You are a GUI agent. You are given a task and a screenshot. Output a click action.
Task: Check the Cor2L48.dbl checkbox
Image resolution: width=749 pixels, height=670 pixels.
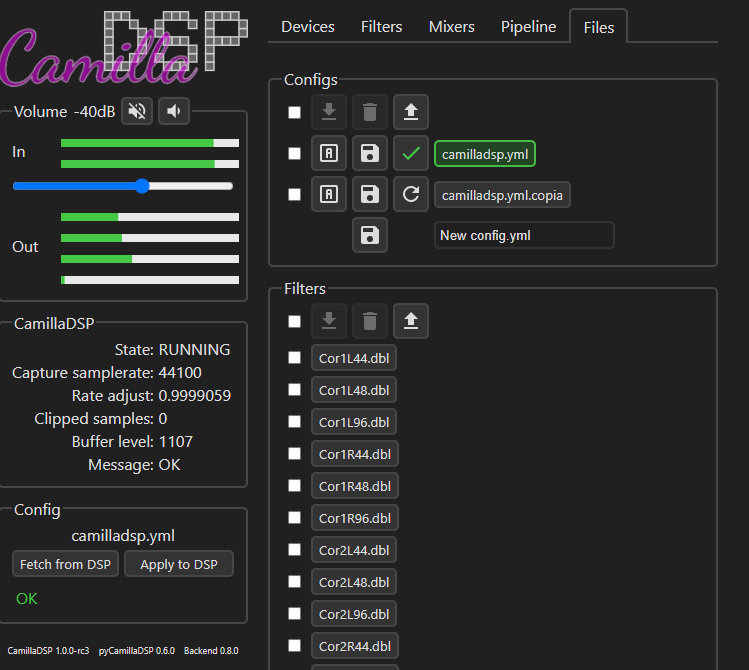295,582
